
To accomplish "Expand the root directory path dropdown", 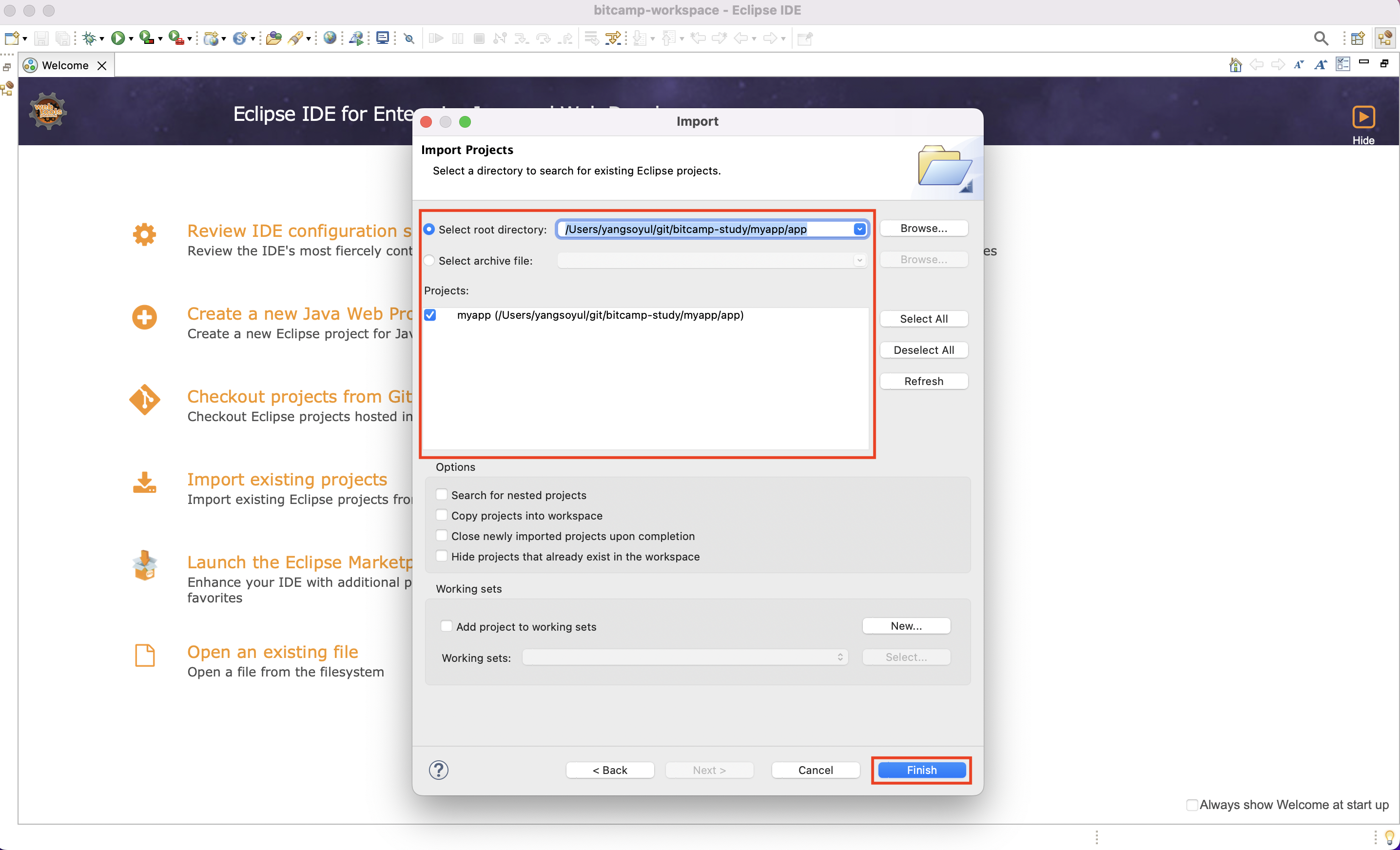I will pyautogui.click(x=859, y=229).
